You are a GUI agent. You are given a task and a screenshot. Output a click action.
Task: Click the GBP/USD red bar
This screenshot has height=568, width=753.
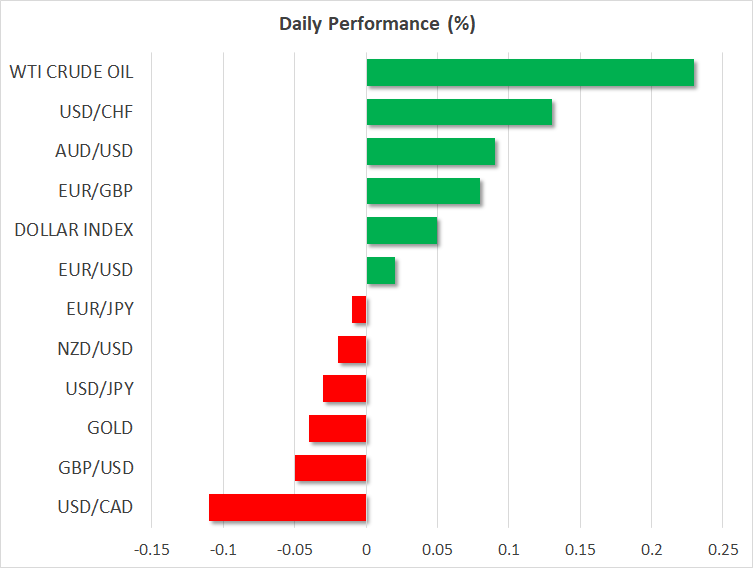coord(331,468)
